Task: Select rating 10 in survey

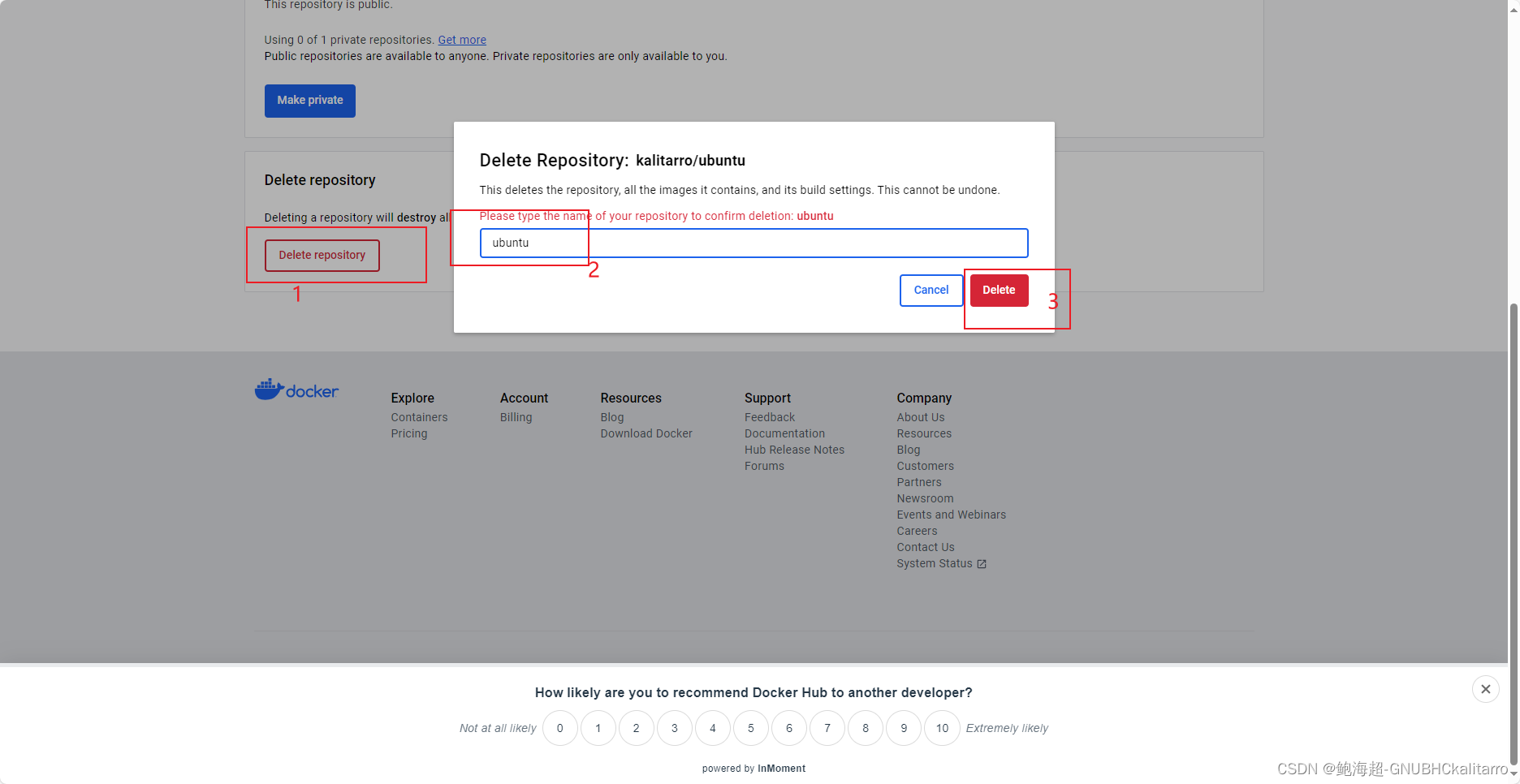Action: tap(942, 728)
